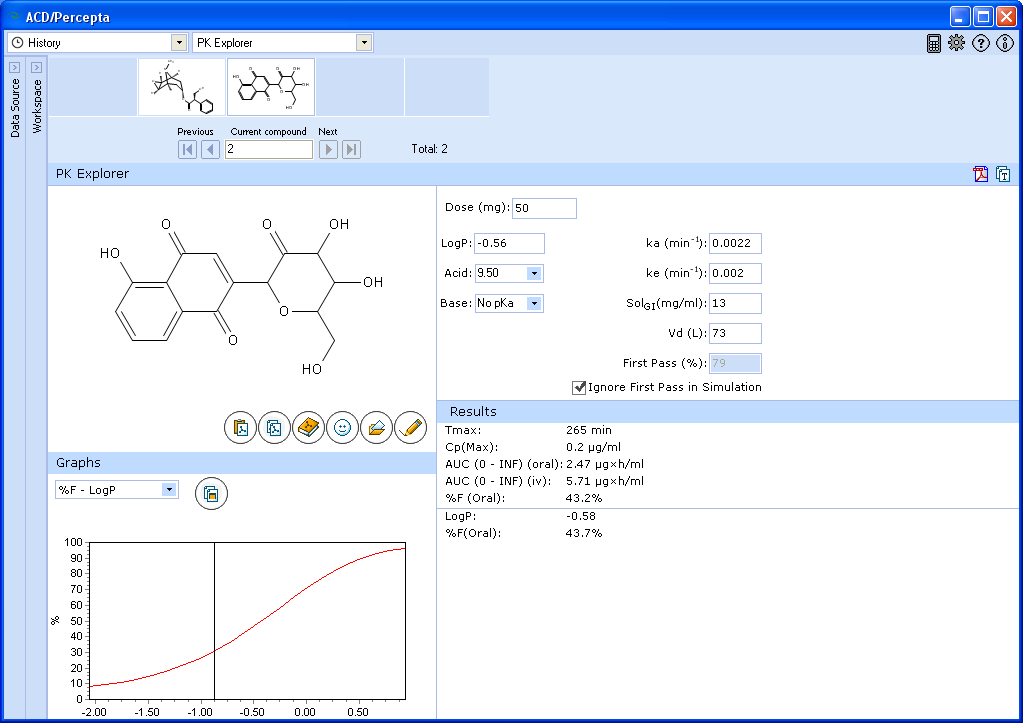Close the ACD/Percepta window
1023x723 pixels.
(x=1006, y=16)
